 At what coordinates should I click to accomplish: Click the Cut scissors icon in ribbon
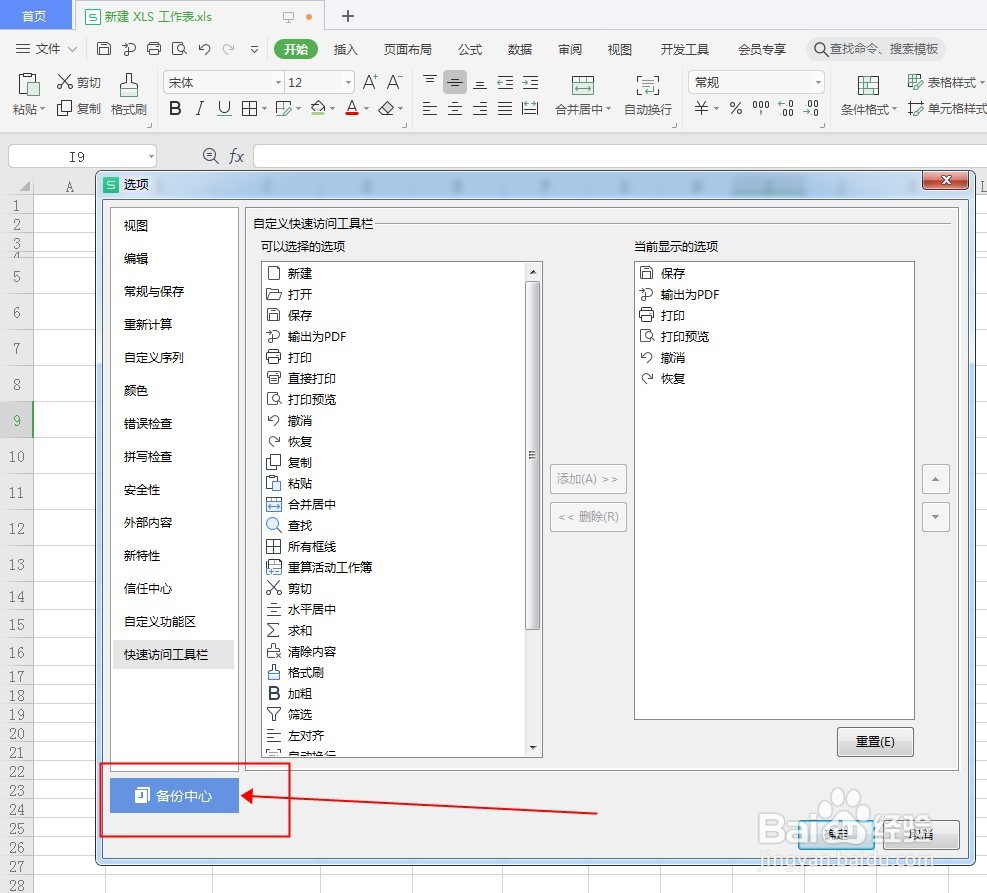pyautogui.click(x=65, y=82)
